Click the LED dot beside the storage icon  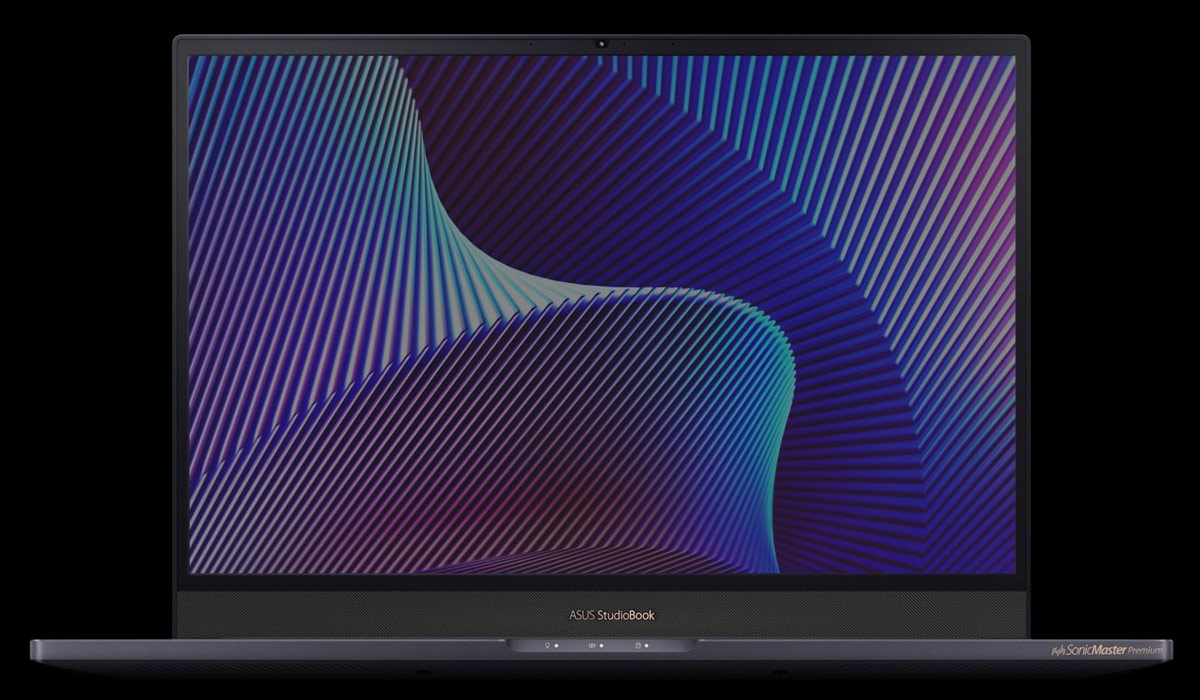tap(646, 646)
